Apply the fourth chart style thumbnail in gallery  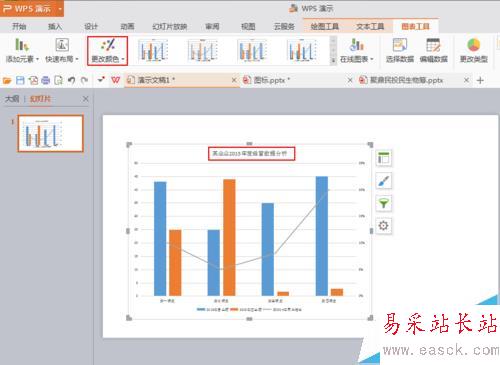click(302, 50)
